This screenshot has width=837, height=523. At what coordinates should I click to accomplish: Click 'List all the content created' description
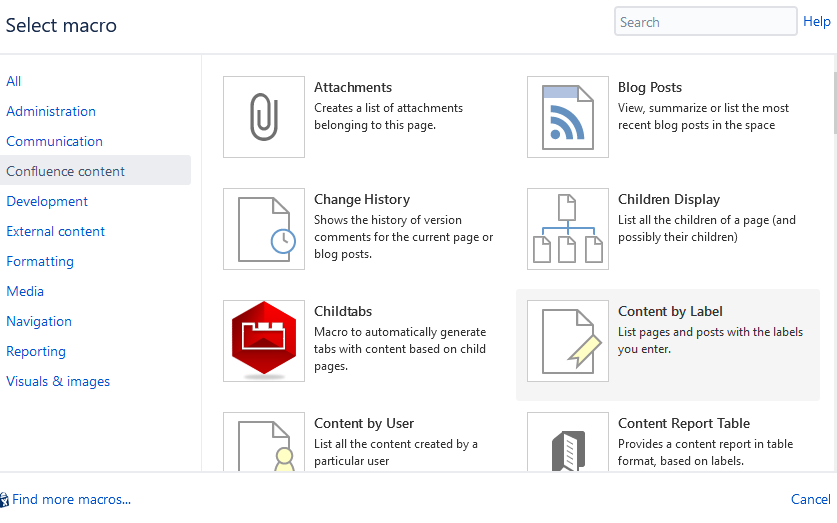point(396,453)
